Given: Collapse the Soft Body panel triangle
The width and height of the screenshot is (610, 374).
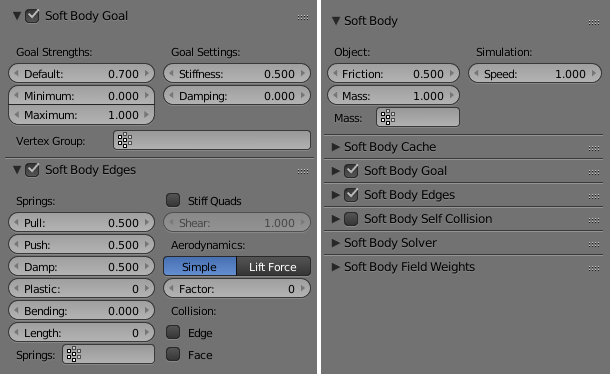Looking at the screenshot, I should pos(336,21).
